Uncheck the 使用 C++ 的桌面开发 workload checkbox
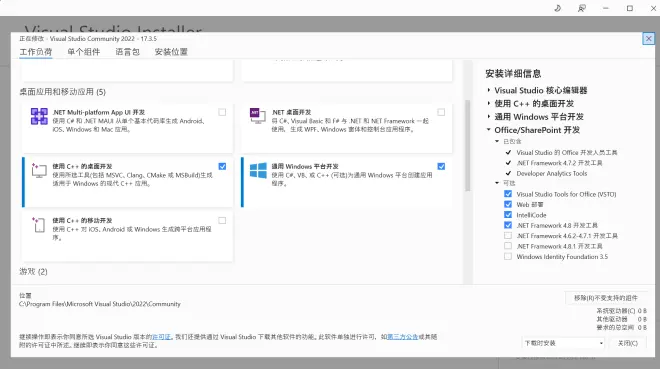660x369 pixels. (x=222, y=167)
